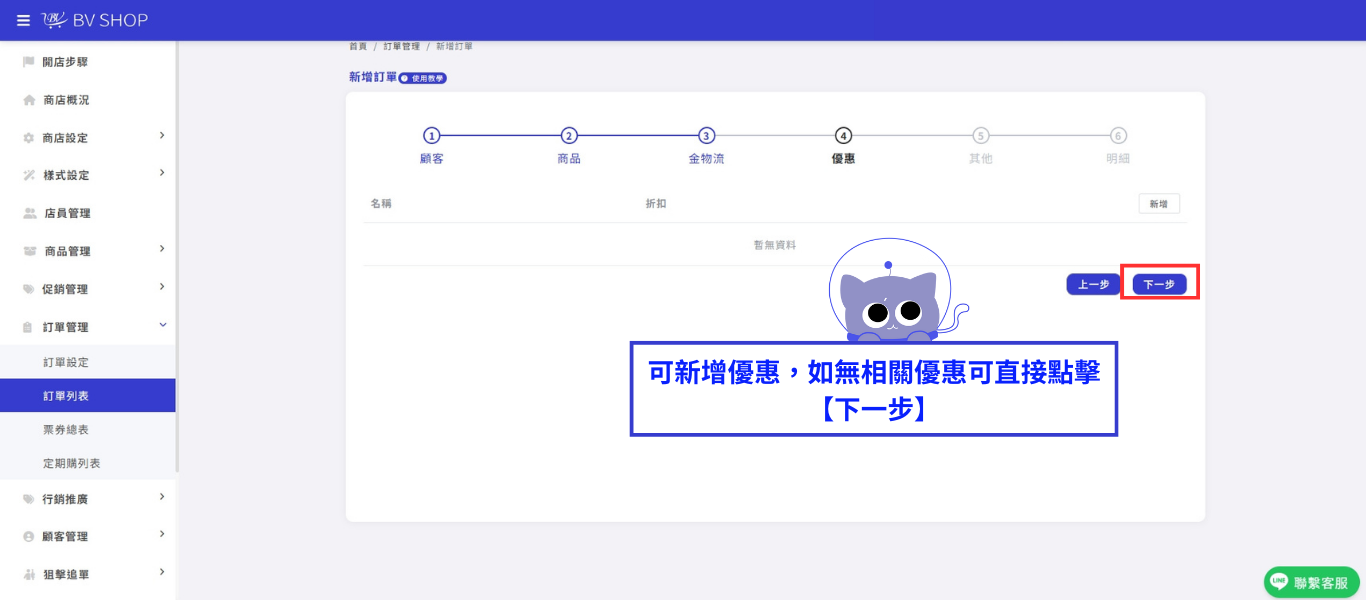The image size is (1366, 600).
Task: Click the BV SHOP logo
Action: 95,20
